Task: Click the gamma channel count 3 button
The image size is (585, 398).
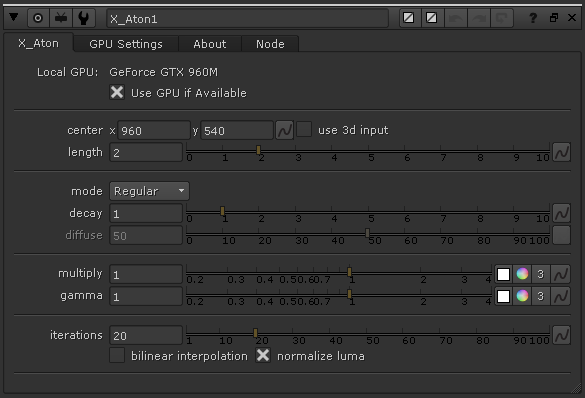Action: click(540, 296)
